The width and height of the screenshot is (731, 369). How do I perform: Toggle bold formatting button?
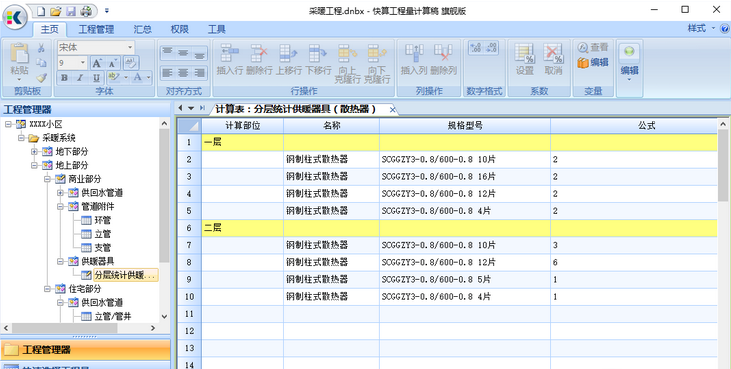pos(64,77)
